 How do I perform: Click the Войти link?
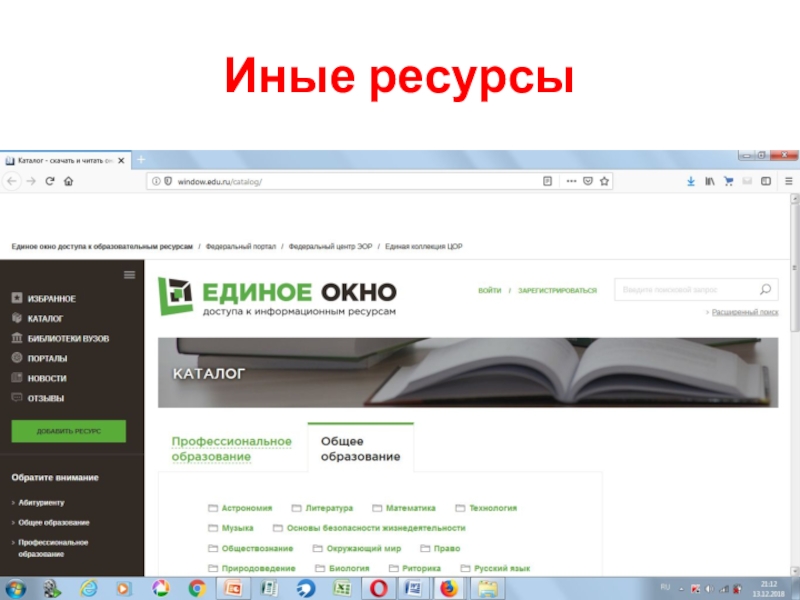pos(490,290)
